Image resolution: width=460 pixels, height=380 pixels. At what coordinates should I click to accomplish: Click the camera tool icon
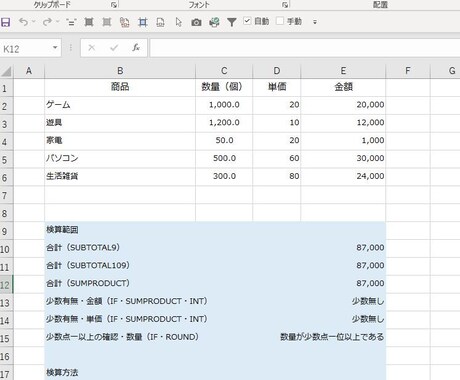pos(196,22)
